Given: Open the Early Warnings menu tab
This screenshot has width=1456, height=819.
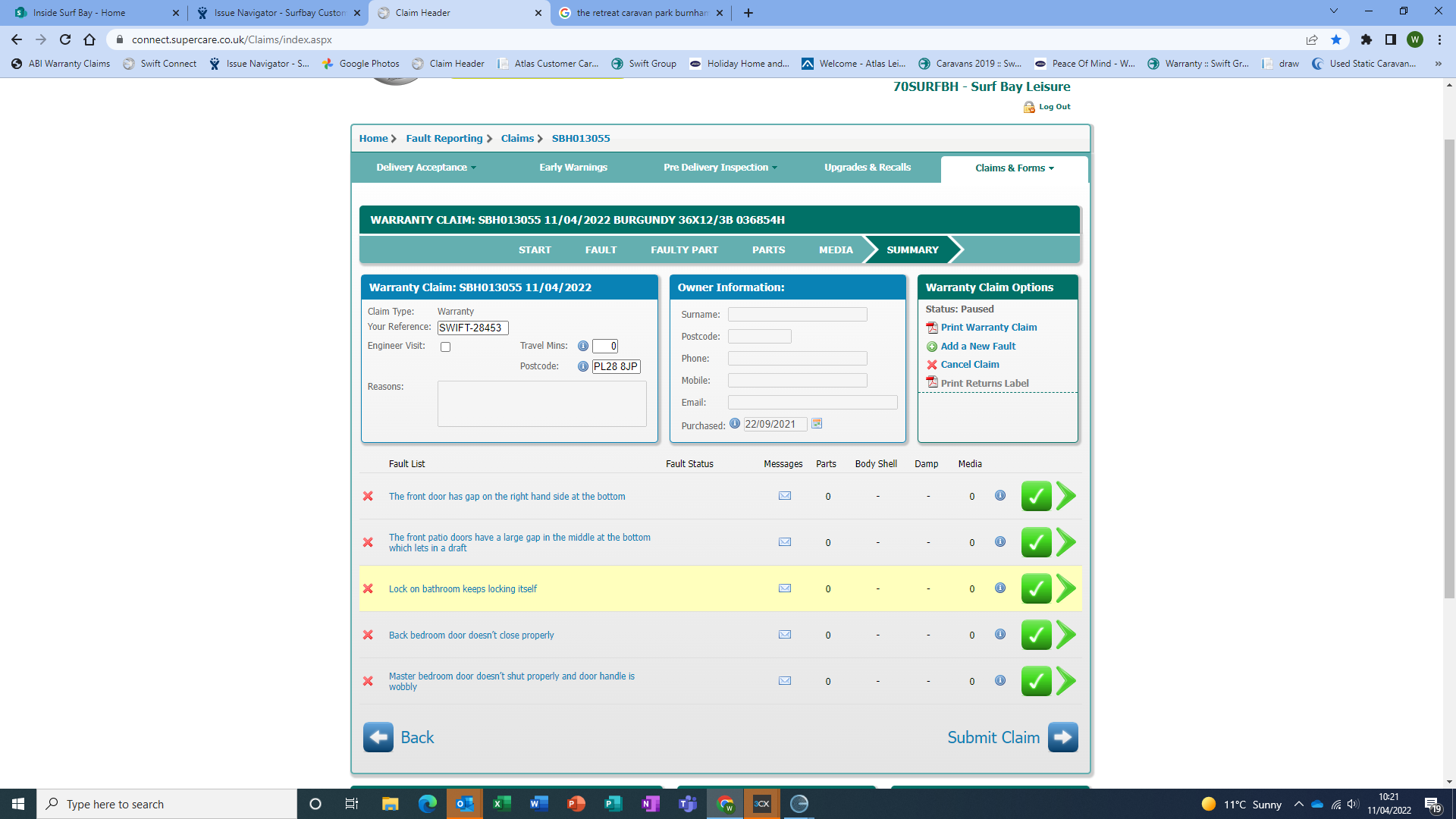Looking at the screenshot, I should [x=573, y=168].
